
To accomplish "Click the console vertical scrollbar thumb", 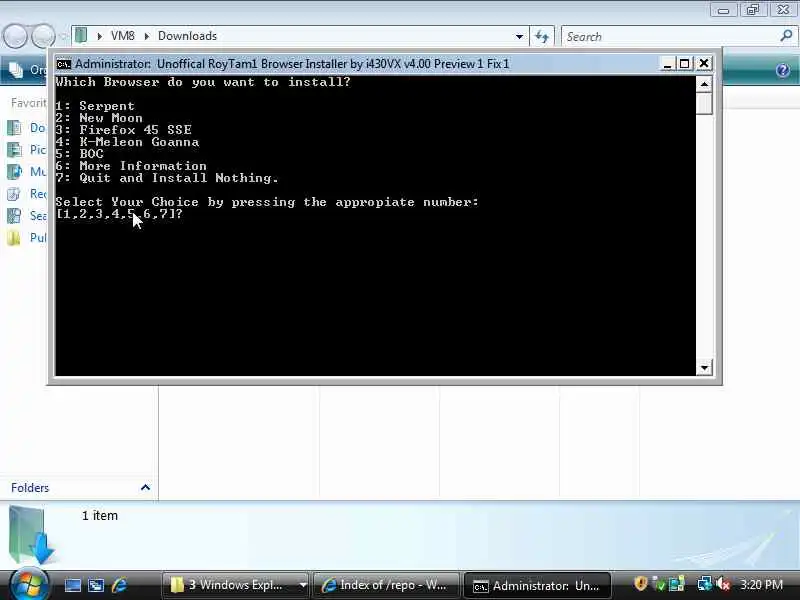I will coord(705,104).
